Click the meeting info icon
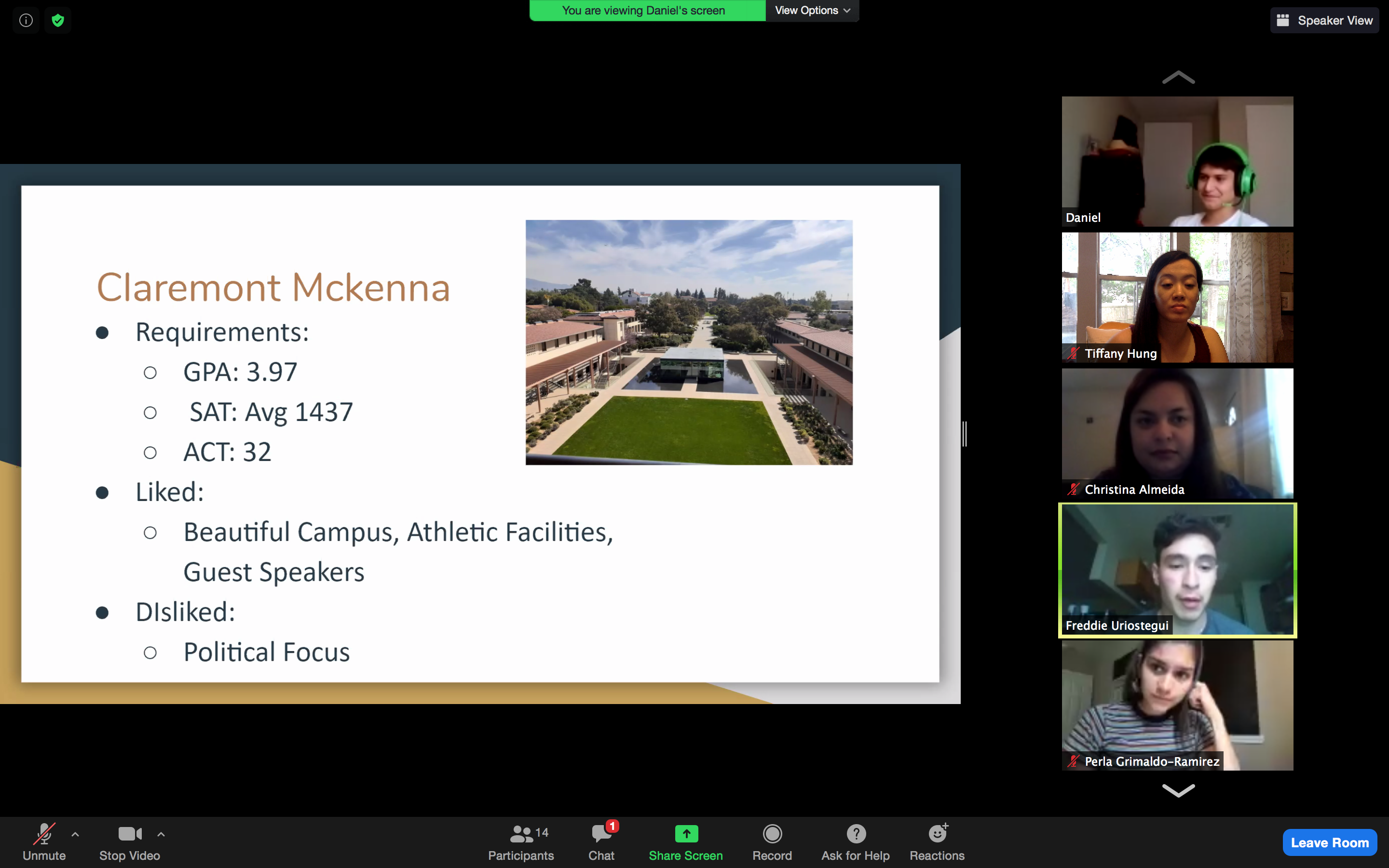 point(26,21)
